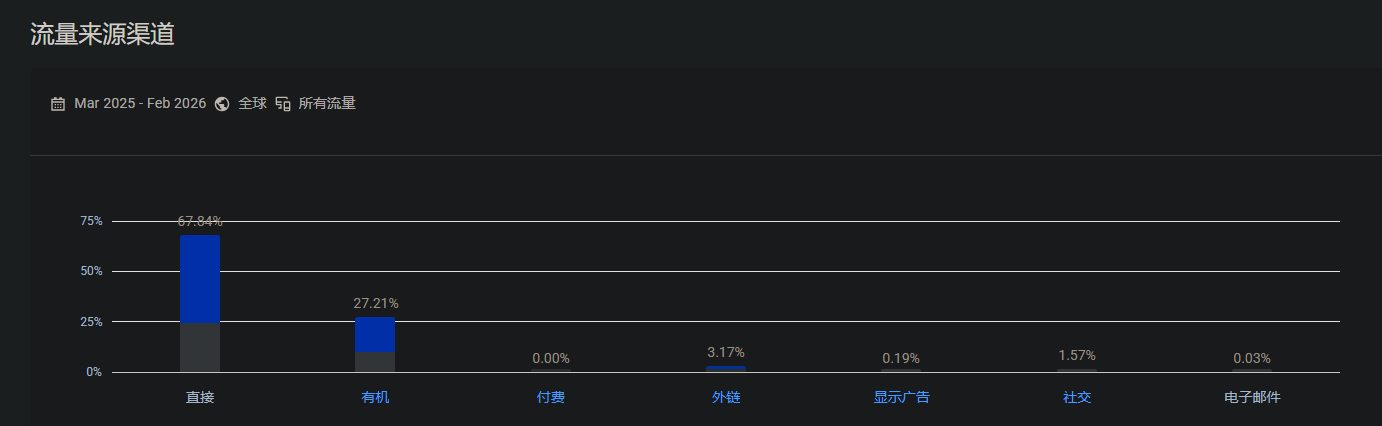Image resolution: width=1382 pixels, height=426 pixels.
Task: Open the 有机 channel link
Action: (x=375, y=398)
